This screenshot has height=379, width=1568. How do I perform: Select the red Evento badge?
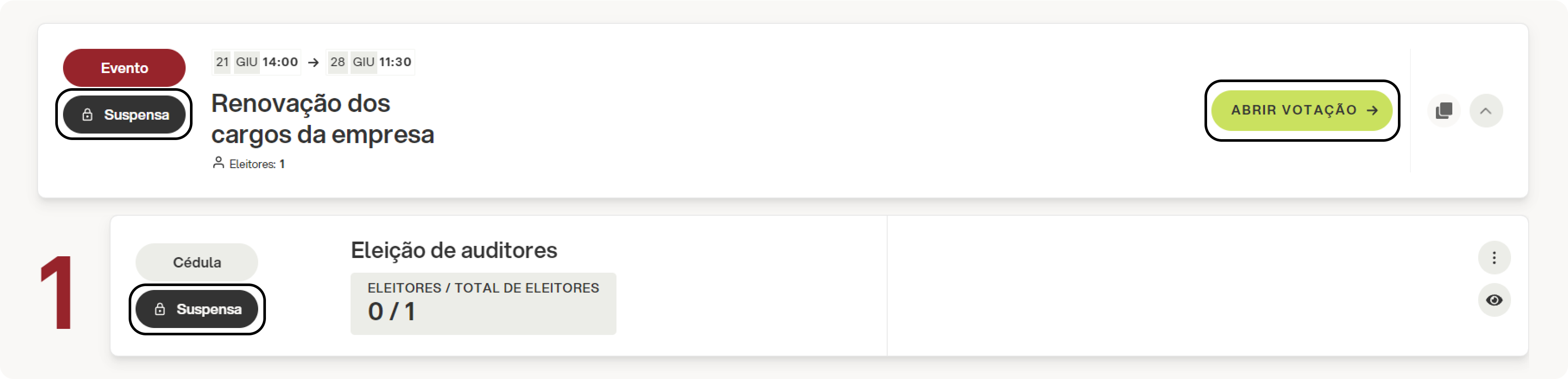124,68
